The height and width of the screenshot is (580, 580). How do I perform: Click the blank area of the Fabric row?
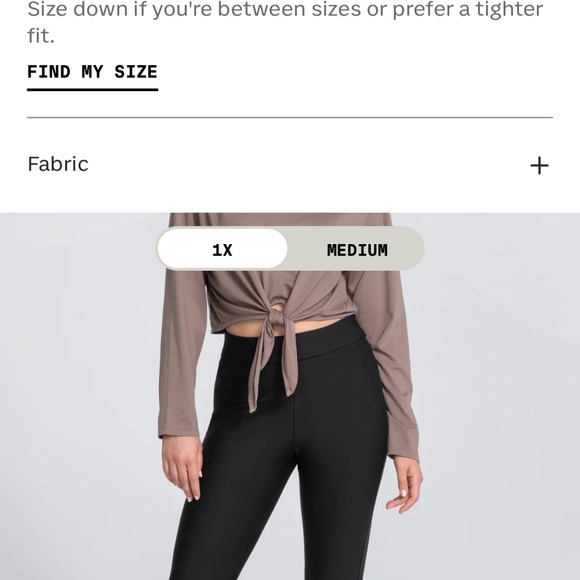307,165
